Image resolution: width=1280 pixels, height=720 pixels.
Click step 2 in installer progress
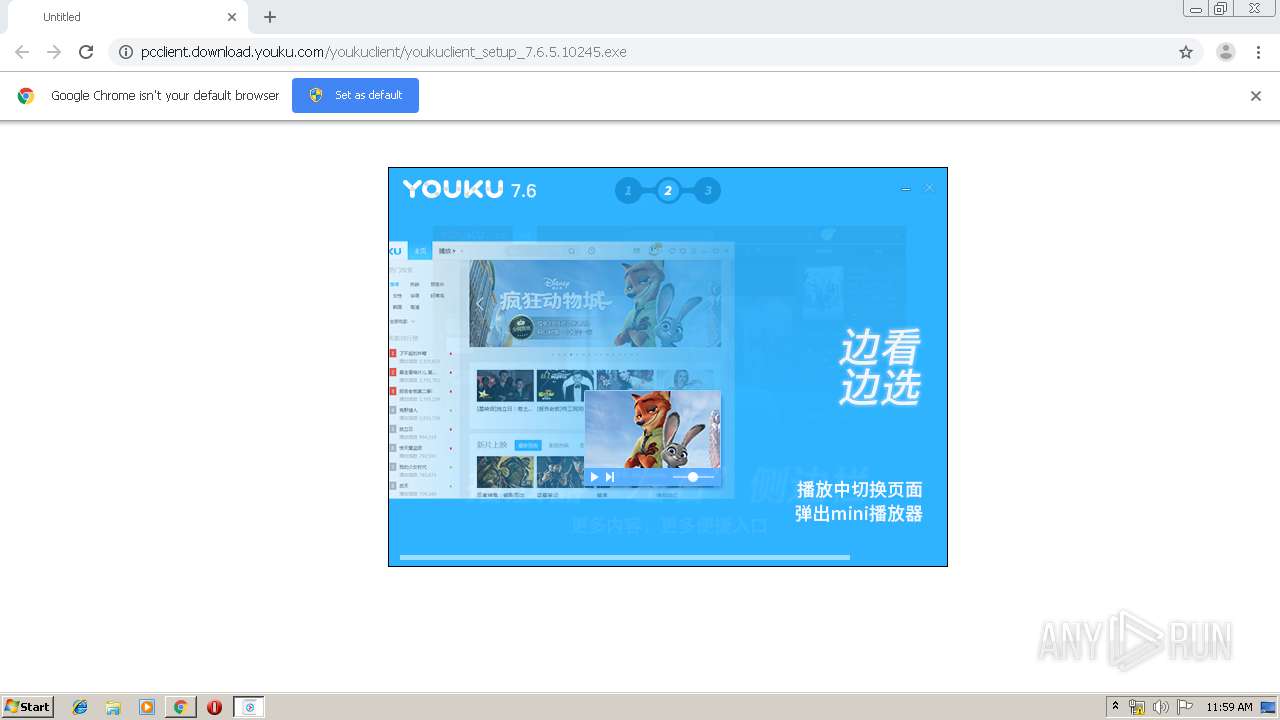668,190
